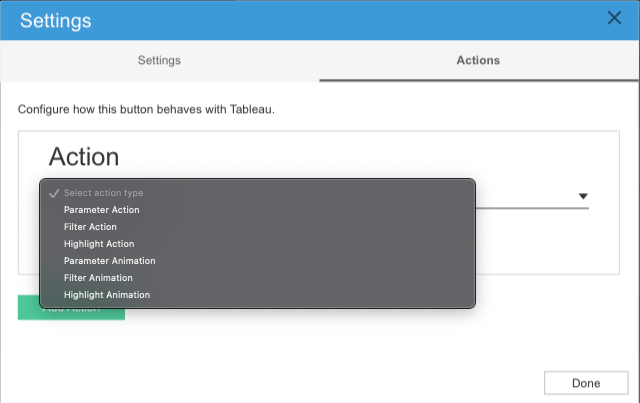Image resolution: width=640 pixels, height=403 pixels.
Task: Click the checkmark beside 'Select action type'
Action: point(54,193)
